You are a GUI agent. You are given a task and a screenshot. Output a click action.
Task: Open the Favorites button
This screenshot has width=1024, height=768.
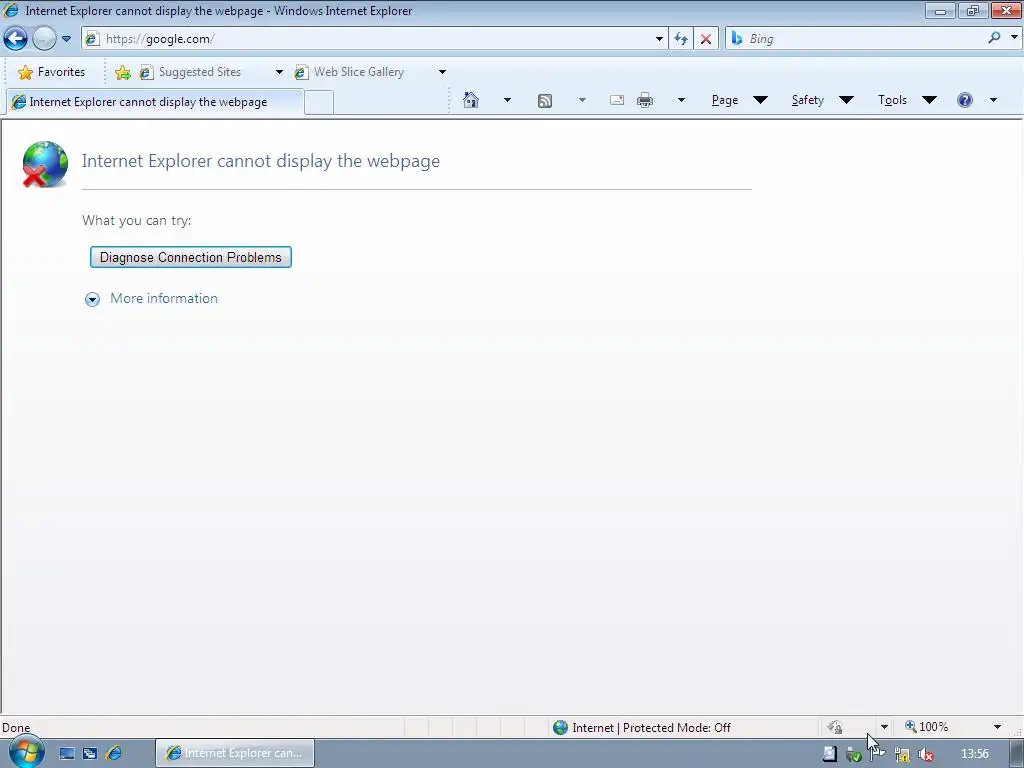(x=51, y=72)
